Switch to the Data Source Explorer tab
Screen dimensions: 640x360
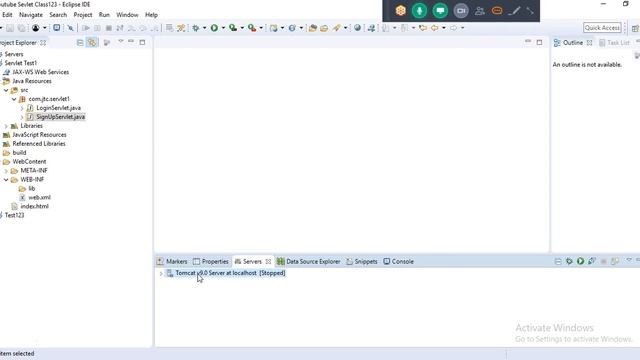coord(309,261)
